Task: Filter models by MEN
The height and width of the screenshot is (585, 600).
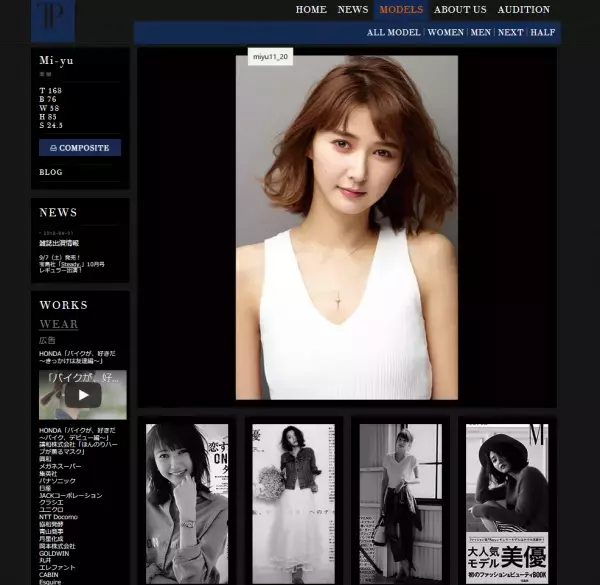Action: click(481, 33)
